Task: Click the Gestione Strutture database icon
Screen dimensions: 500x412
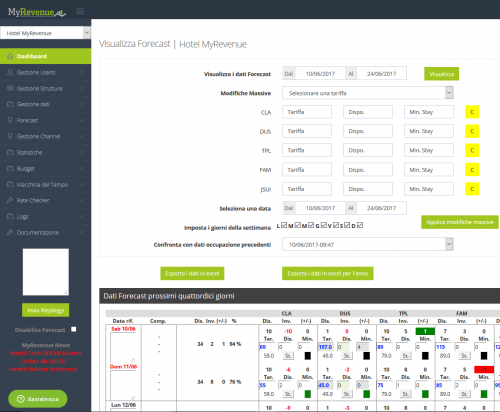Action: click(10, 88)
